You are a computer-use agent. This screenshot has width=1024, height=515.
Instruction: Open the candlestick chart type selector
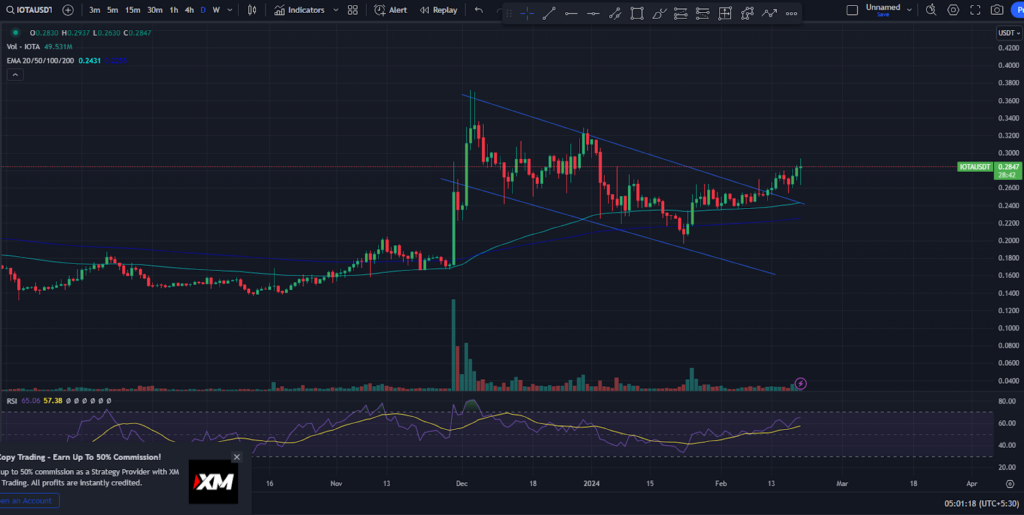[252, 10]
